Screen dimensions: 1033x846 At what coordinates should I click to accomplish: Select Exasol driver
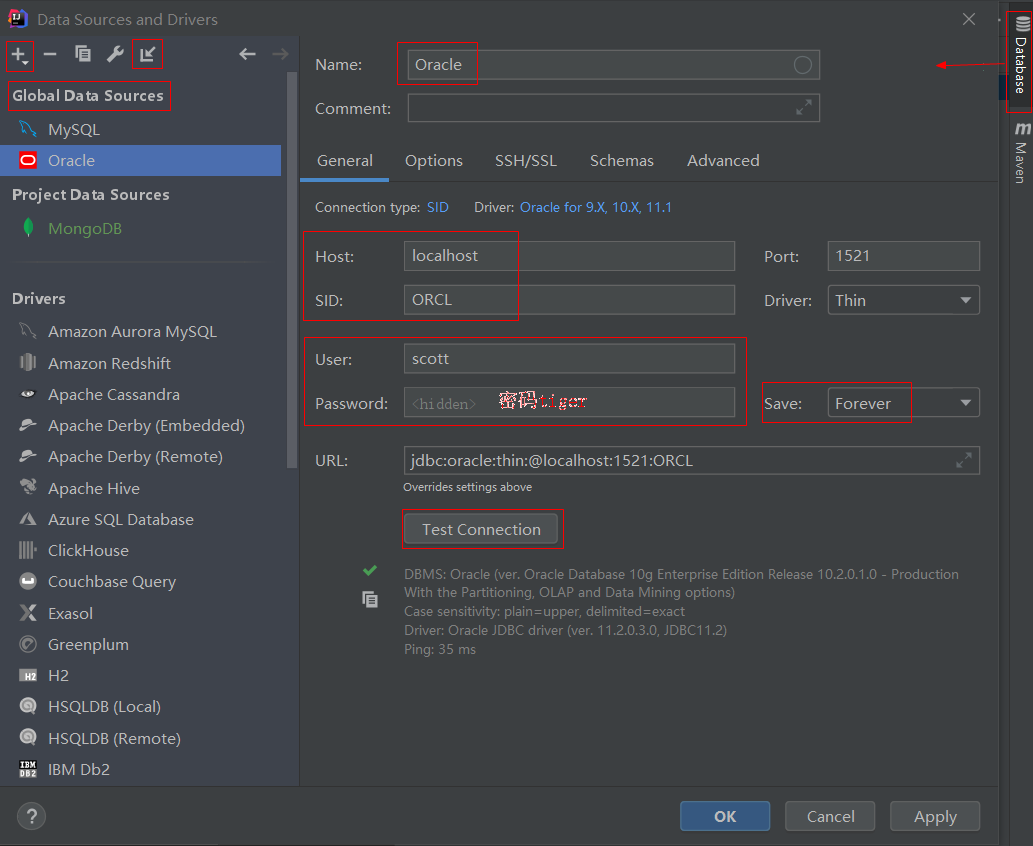140,613
